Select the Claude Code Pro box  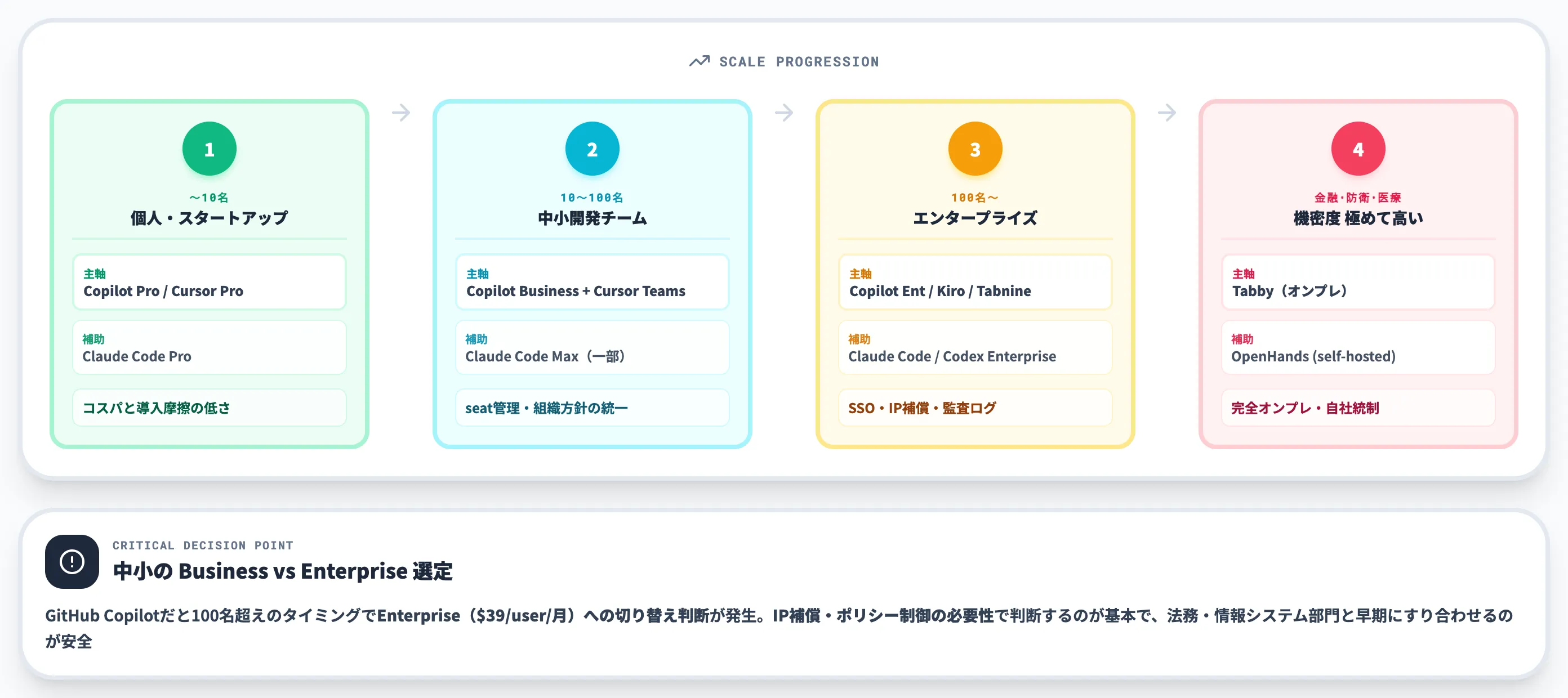(x=210, y=347)
